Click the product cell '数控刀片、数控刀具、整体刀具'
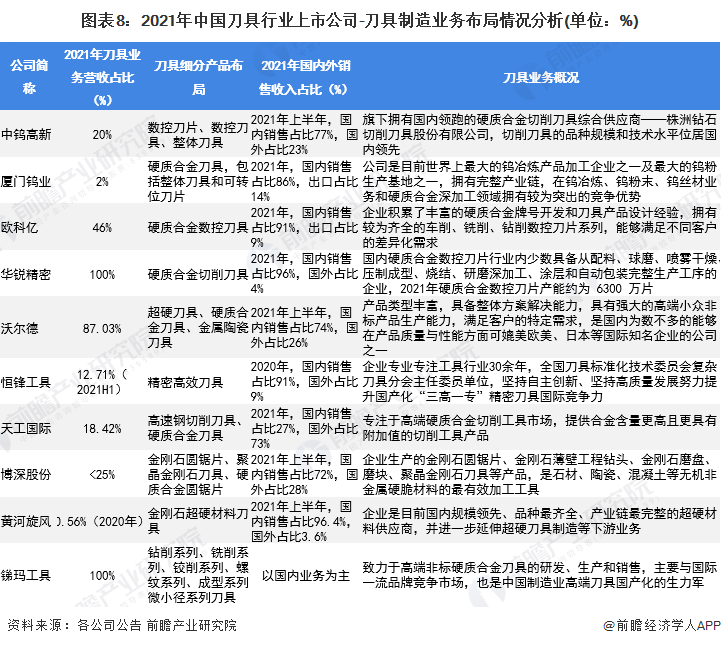 (198, 135)
